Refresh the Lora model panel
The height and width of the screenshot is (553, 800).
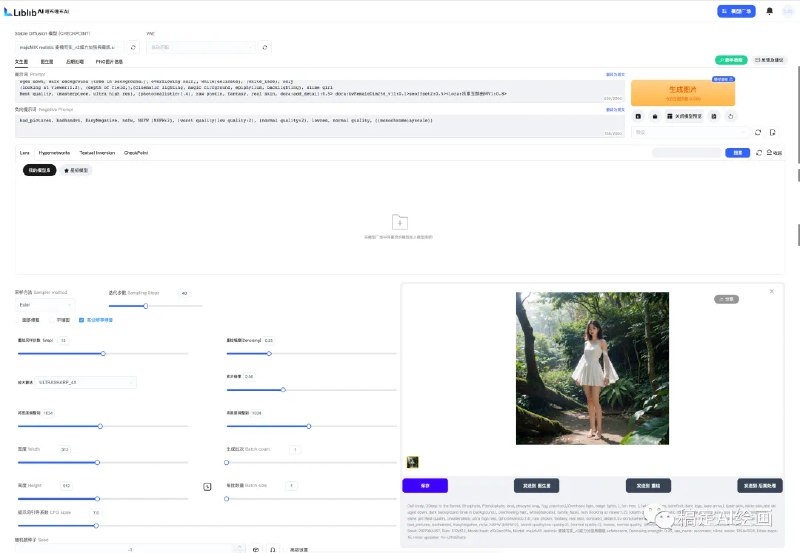pos(759,153)
